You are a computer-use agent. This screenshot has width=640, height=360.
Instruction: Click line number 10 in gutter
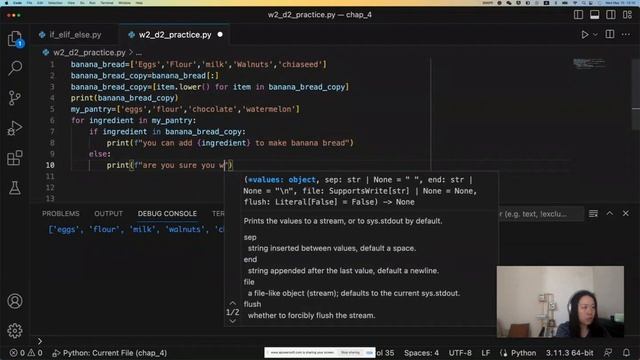50,165
